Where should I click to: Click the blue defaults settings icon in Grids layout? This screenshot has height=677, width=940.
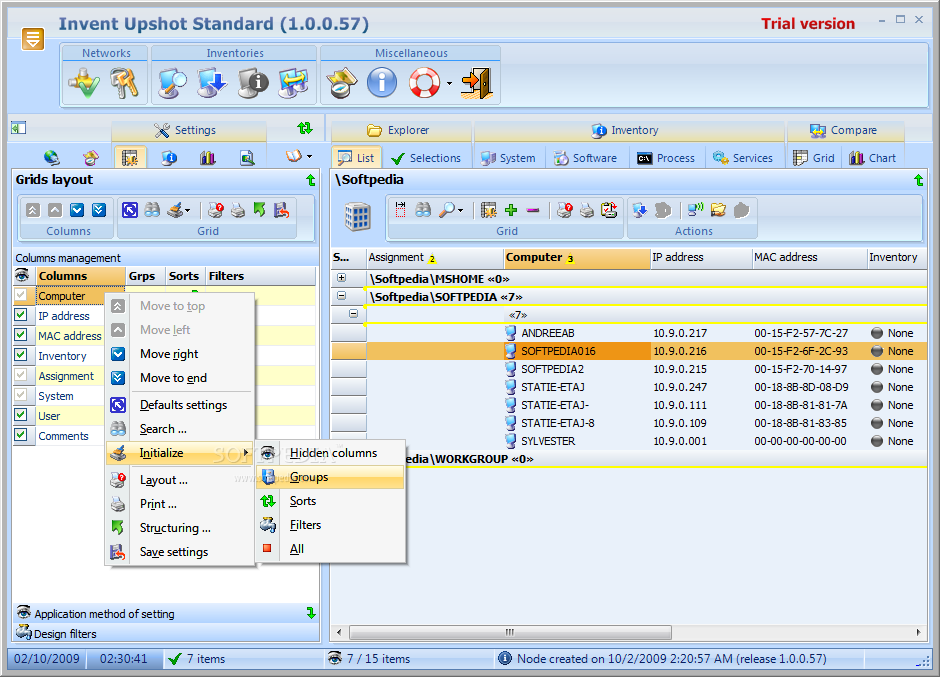click(130, 210)
